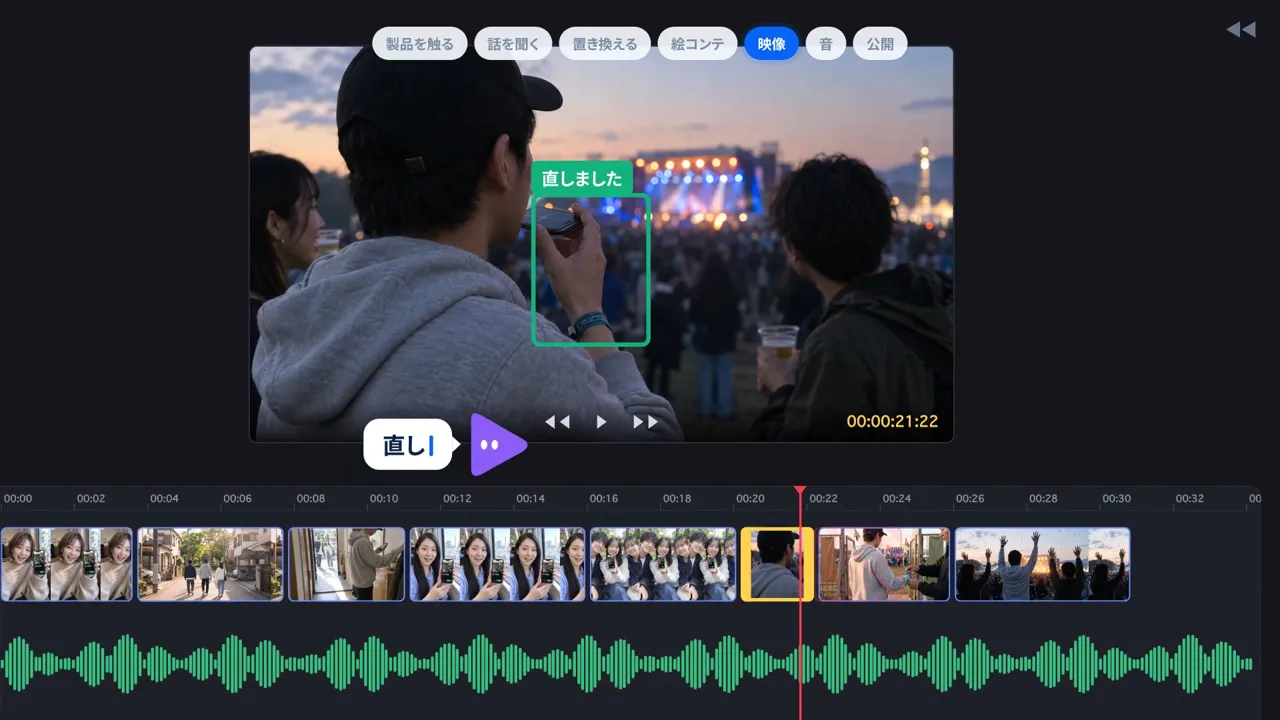Screen dimensions: 1280x720
Task: Select the group of friends clip
Action: click(663, 564)
